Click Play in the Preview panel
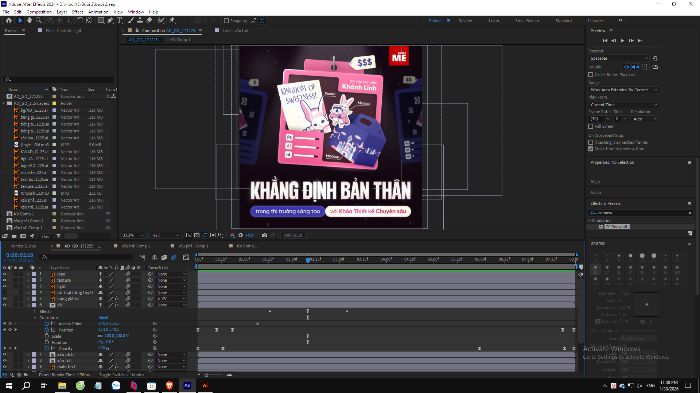The height and width of the screenshot is (393, 700). click(623, 41)
